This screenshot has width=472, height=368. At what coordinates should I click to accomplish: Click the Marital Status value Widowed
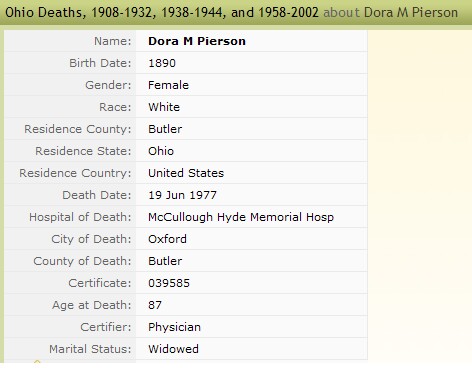[x=173, y=349]
